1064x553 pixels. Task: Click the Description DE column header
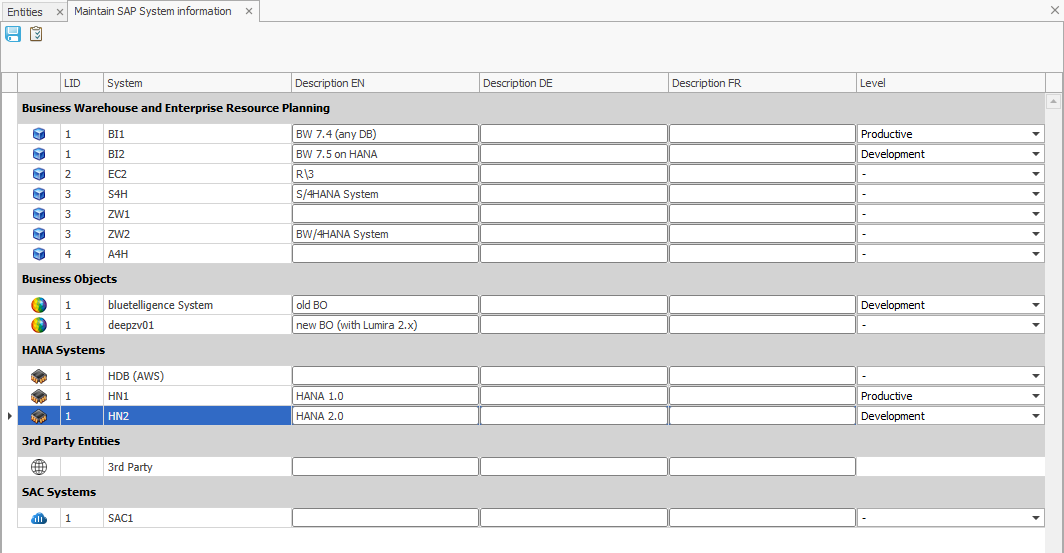coord(572,83)
